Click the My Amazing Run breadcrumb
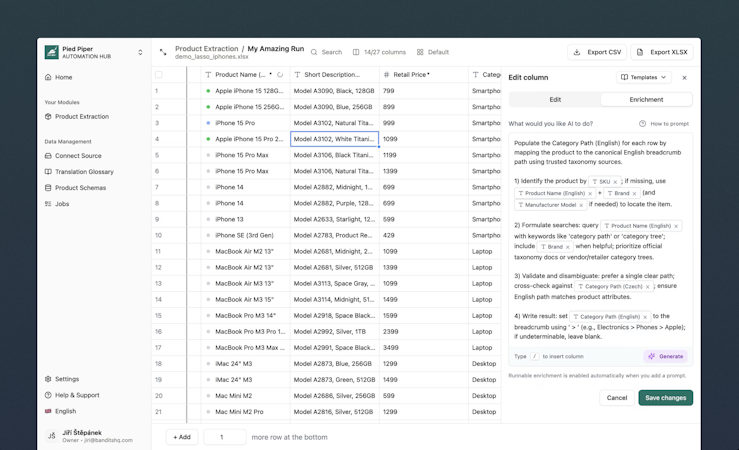 [276, 49]
